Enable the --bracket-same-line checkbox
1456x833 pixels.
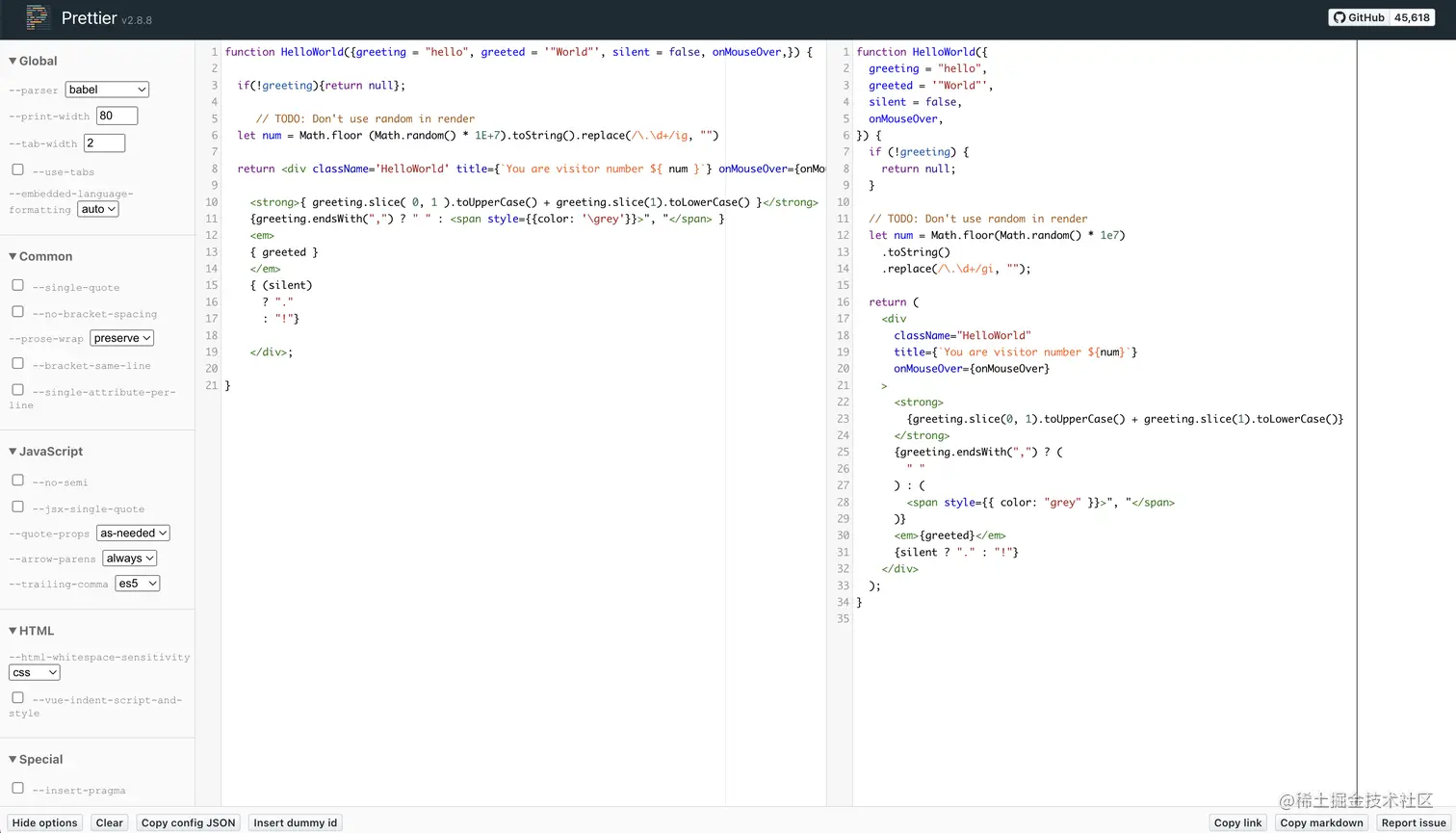(17, 363)
